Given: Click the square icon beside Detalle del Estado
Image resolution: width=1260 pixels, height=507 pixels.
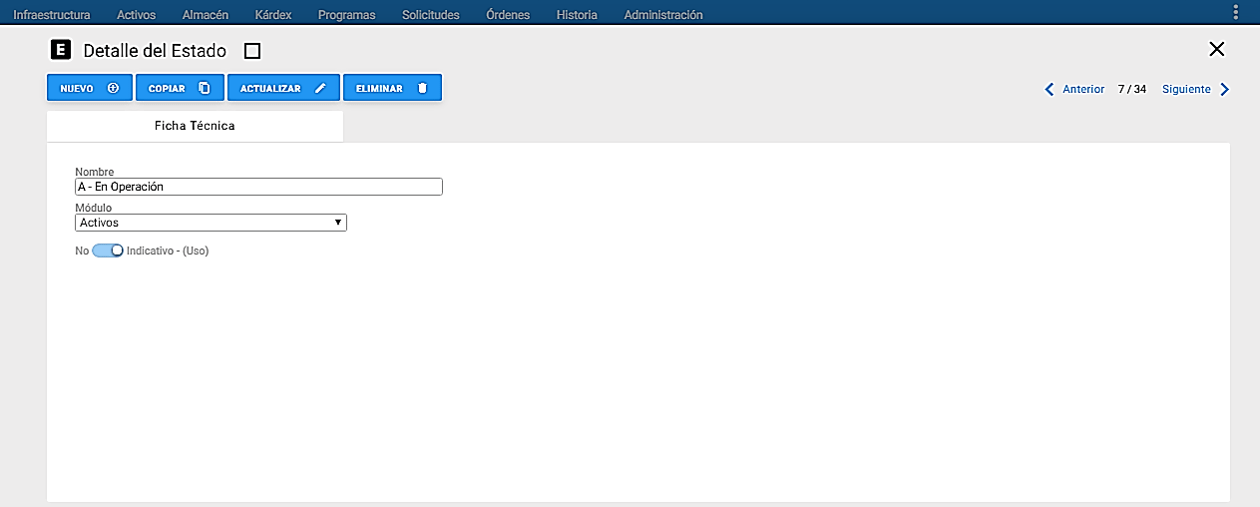Looking at the screenshot, I should [252, 51].
